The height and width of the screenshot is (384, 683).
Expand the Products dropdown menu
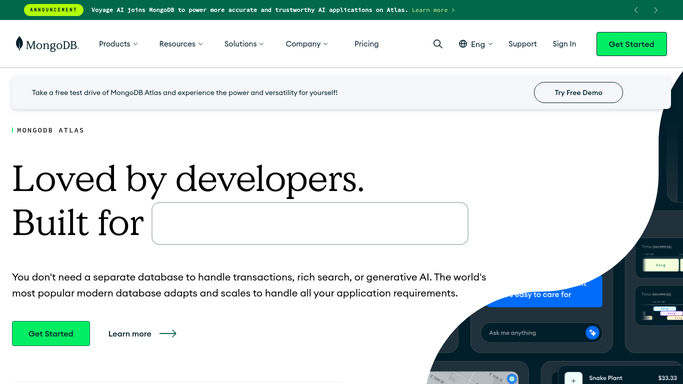118,44
